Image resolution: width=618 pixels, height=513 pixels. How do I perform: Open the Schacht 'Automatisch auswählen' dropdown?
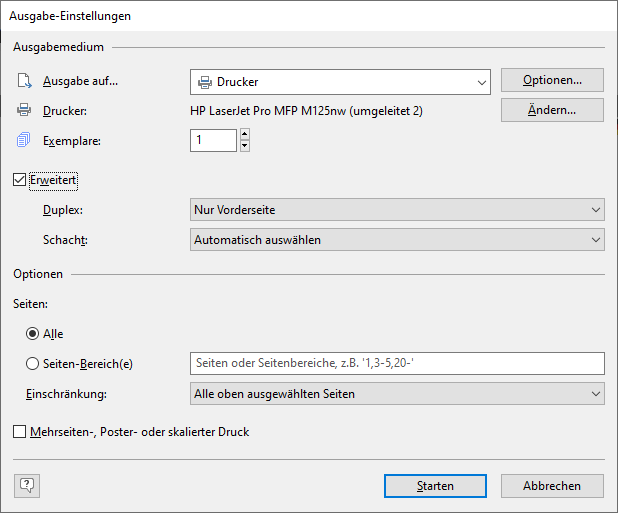tap(397, 240)
